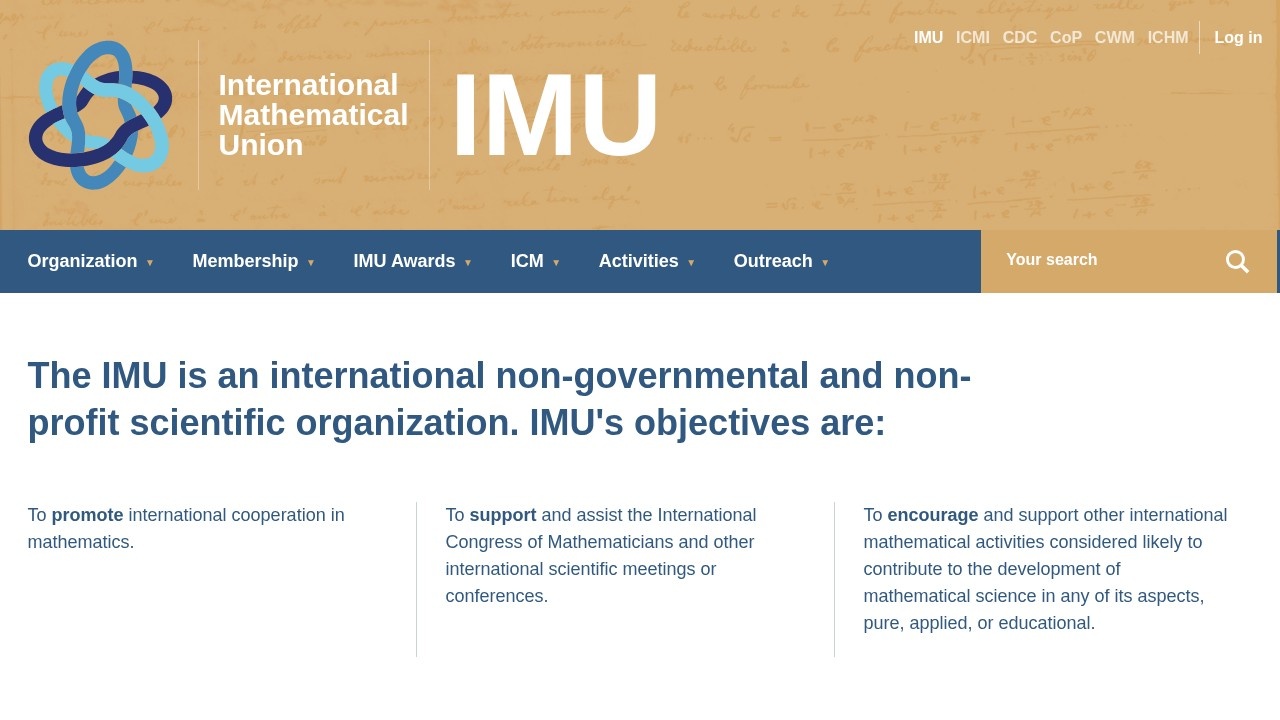1280x720 pixels.
Task: Open the CDC link in the header
Action: click(x=1019, y=38)
